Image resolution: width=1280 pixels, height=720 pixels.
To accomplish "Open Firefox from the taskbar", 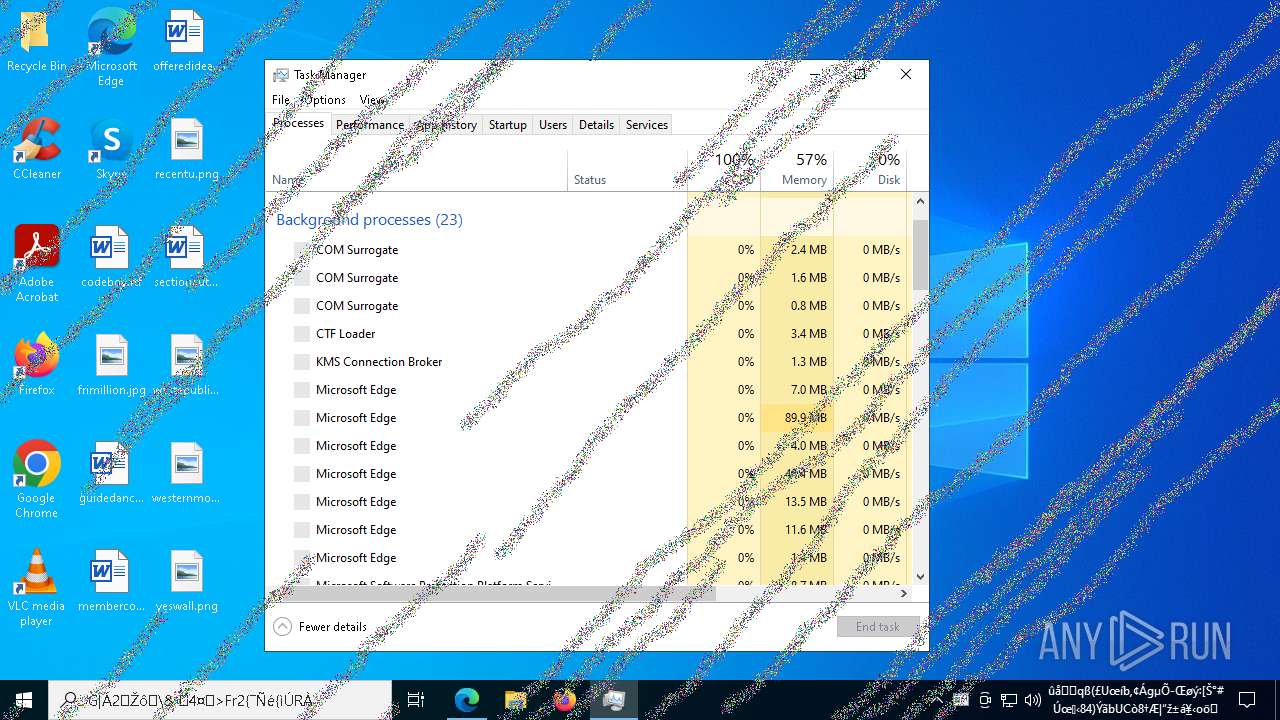I will [564, 700].
